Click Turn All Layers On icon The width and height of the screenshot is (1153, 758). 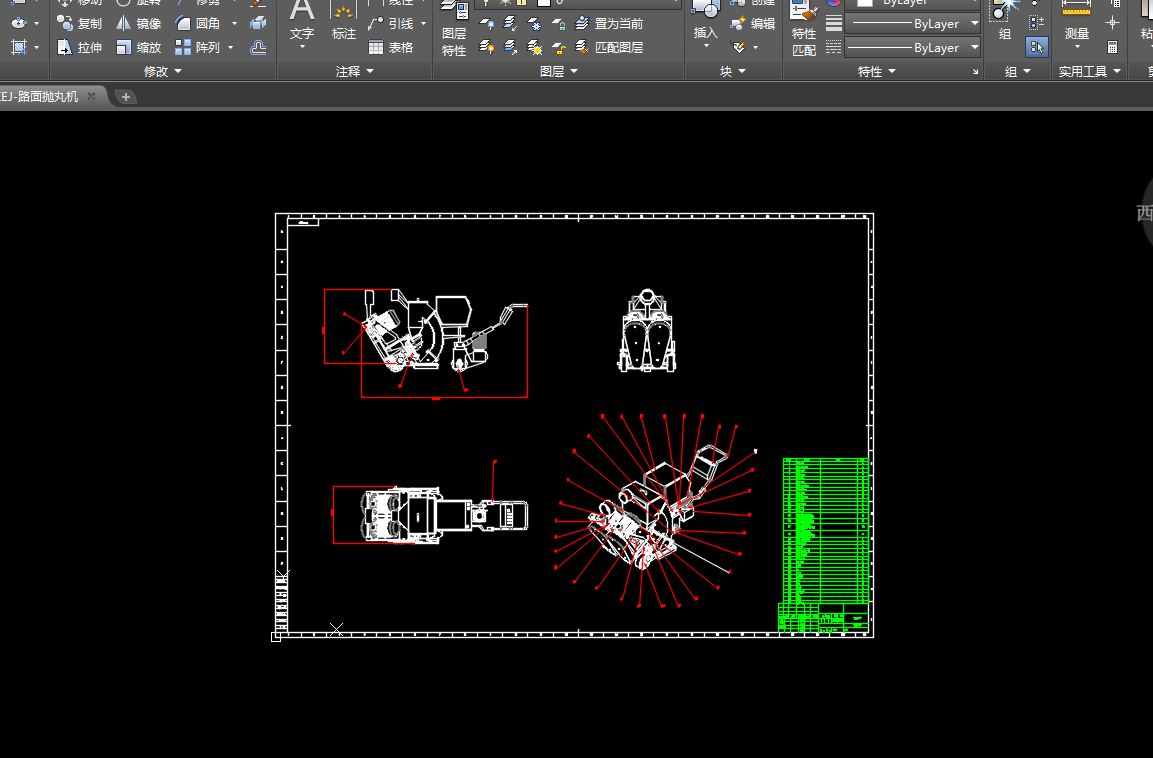pyautogui.click(x=486, y=48)
